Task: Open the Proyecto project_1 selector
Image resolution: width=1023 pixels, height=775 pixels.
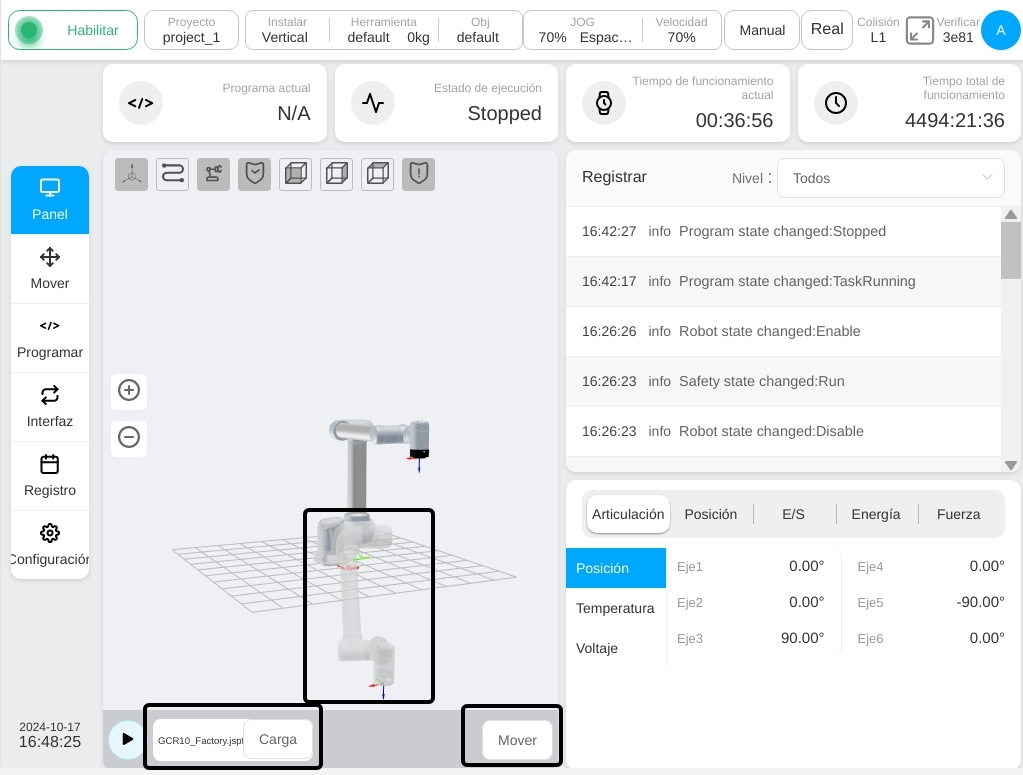Action: pyautogui.click(x=191, y=30)
